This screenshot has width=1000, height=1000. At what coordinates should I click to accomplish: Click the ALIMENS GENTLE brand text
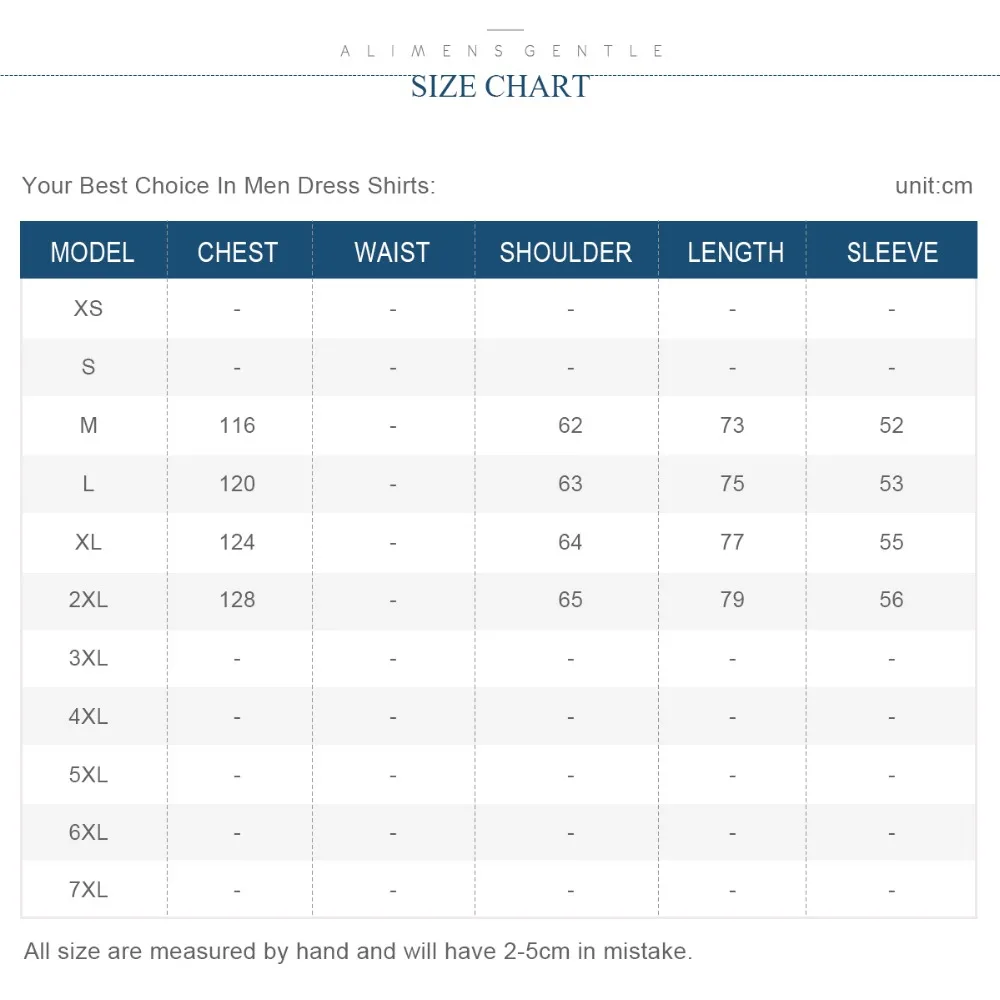503,51
